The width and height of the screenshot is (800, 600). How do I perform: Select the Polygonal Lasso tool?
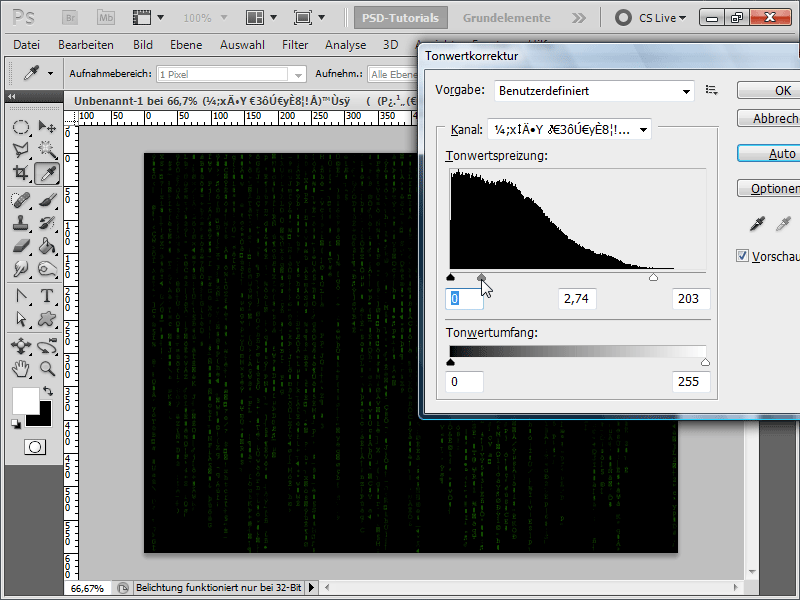[20, 149]
